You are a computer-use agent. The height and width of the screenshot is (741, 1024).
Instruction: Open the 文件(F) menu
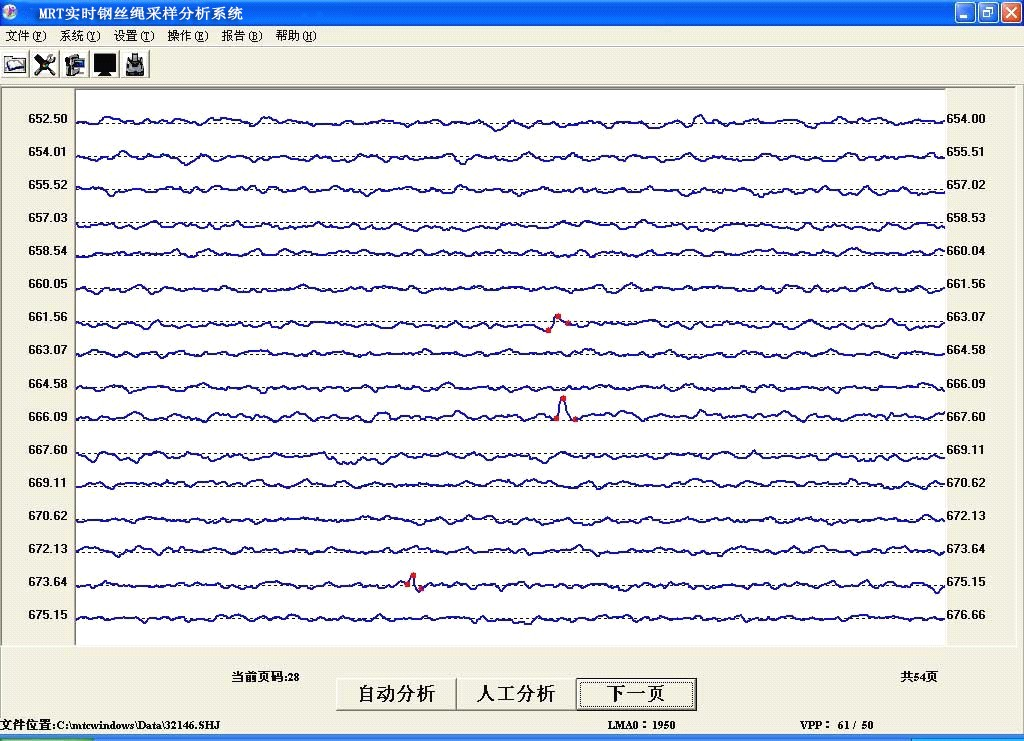[x=26, y=36]
